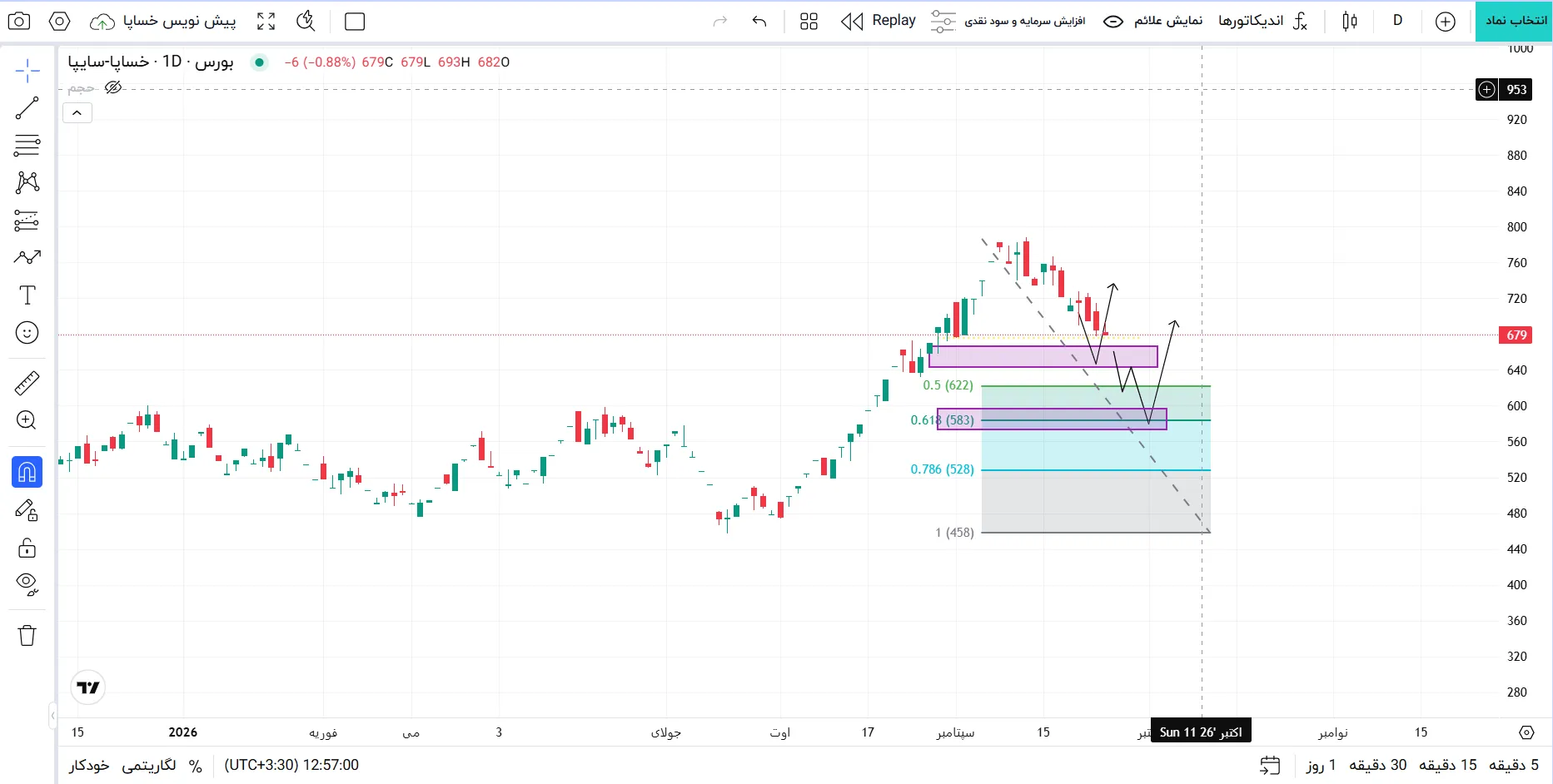This screenshot has height=784, width=1553.
Task: Toggle logarithmic scale option
Action: [149, 765]
